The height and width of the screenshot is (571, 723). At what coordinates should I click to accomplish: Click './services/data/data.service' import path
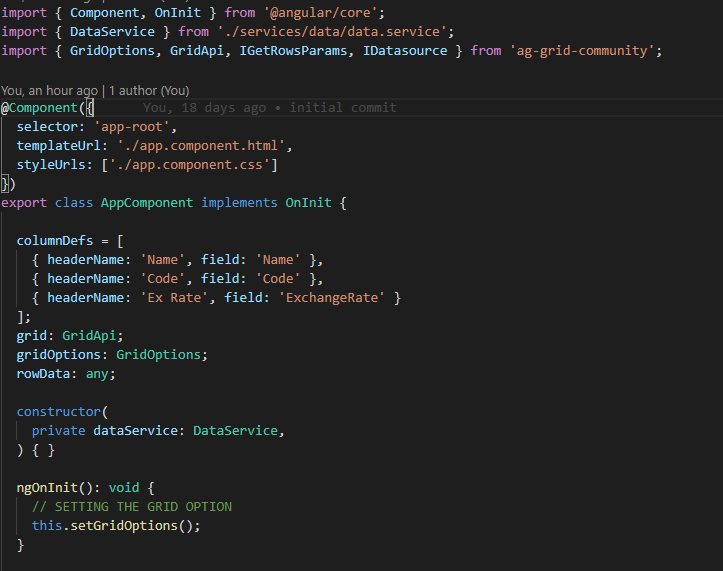332,32
